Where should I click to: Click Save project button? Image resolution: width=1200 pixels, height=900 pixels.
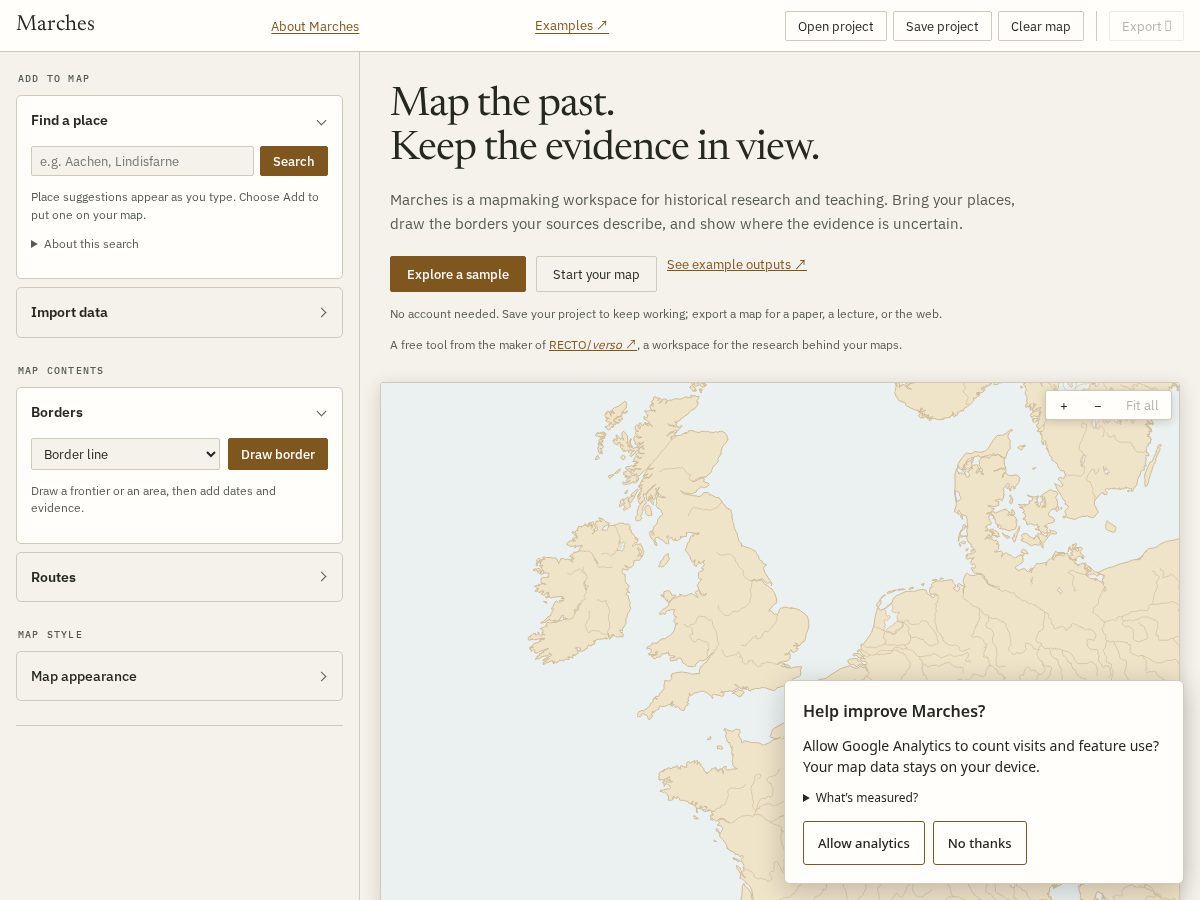pos(942,26)
